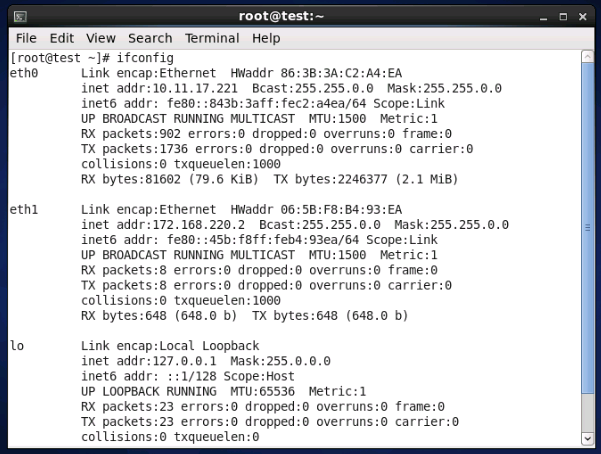The image size is (601, 454).
Task: Click the terminal window icon in title bar
Action: click(x=20, y=16)
